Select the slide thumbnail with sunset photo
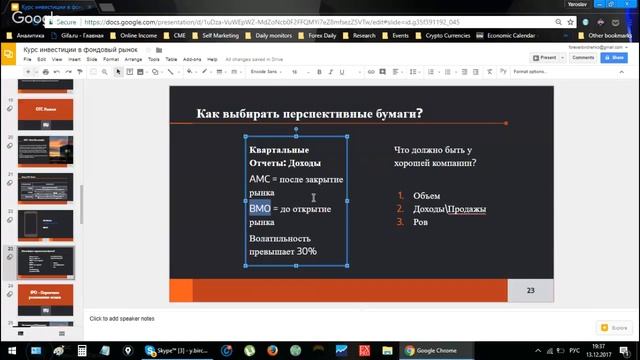640x360 pixels. (46, 151)
